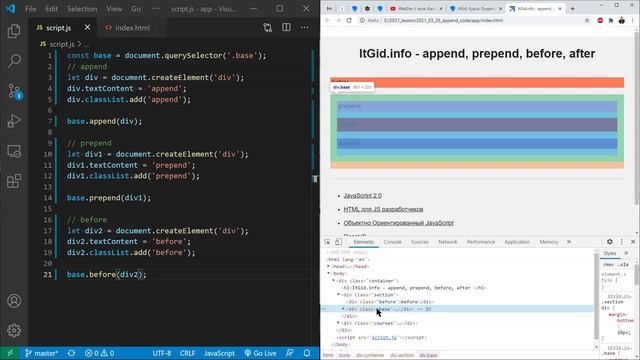
Task: Start Go Live server from status bar
Action: [x=260, y=353]
